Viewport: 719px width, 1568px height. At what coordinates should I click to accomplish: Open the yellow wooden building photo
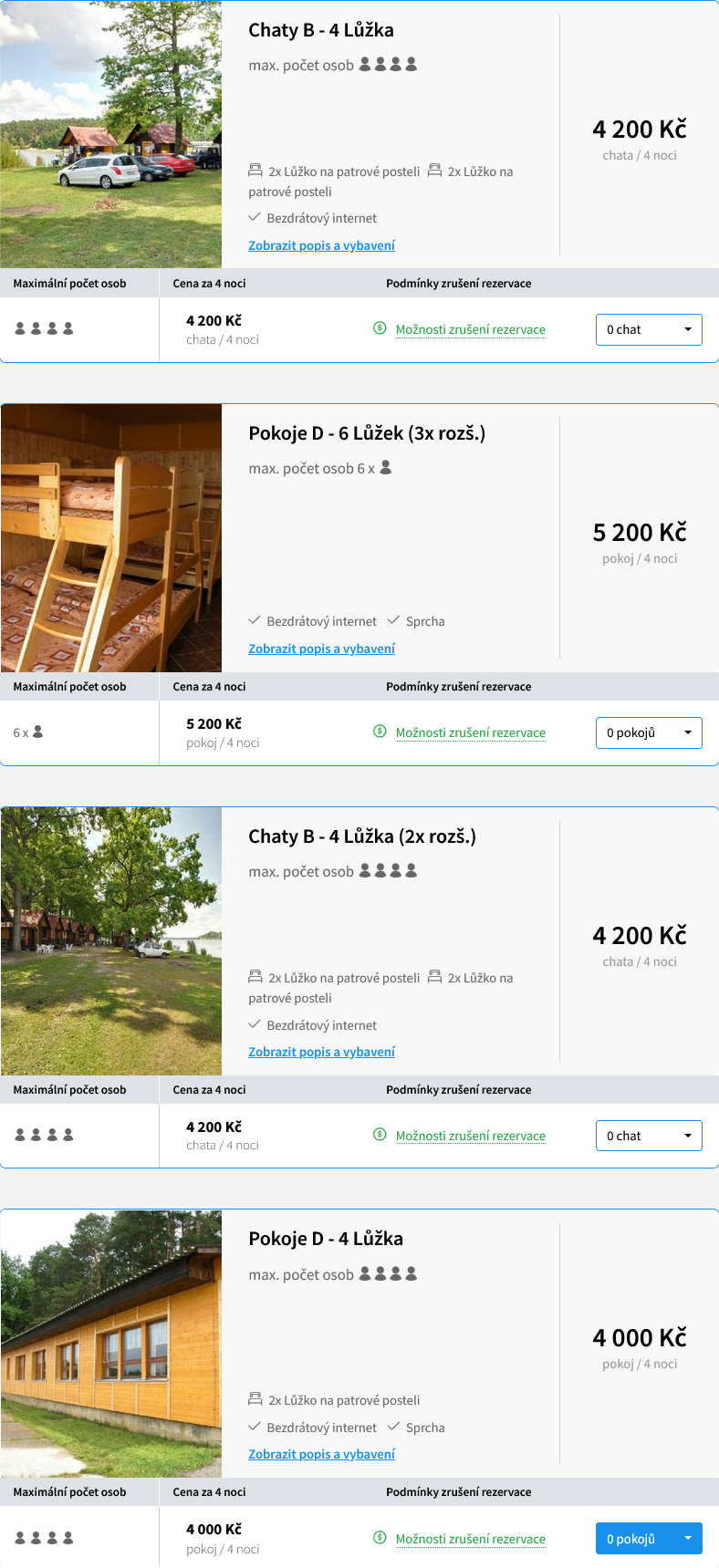(x=111, y=1344)
